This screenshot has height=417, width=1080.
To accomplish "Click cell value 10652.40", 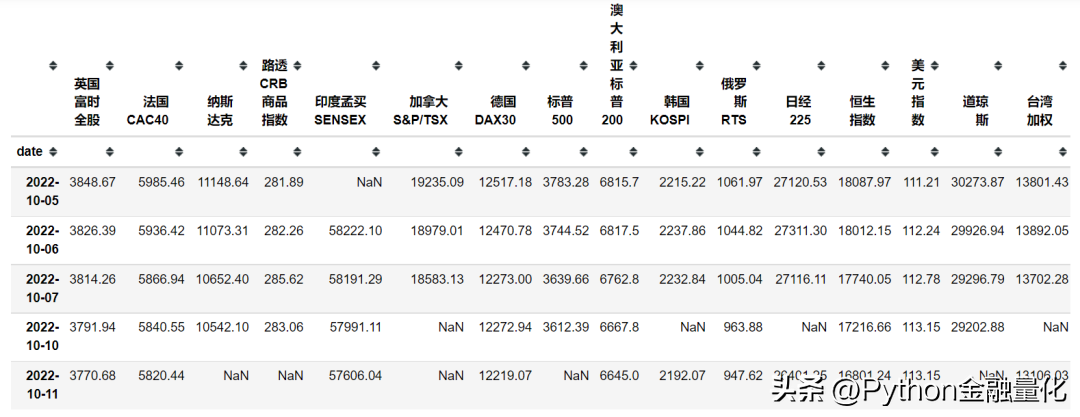I will click(x=222, y=279).
